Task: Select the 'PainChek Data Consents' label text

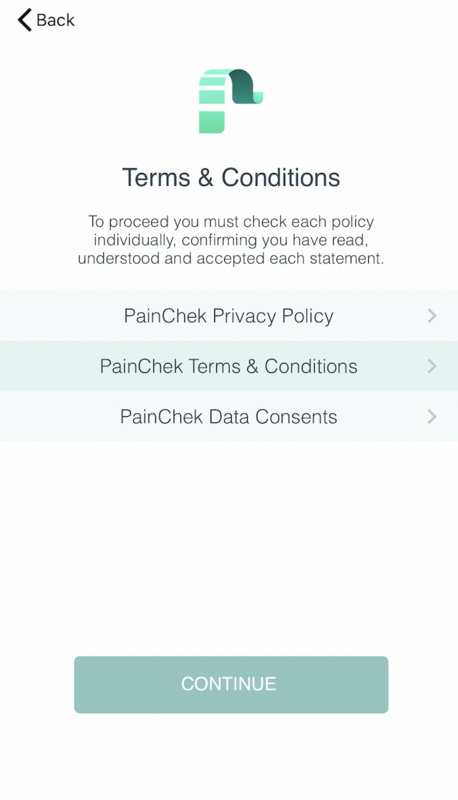Action: tap(228, 417)
